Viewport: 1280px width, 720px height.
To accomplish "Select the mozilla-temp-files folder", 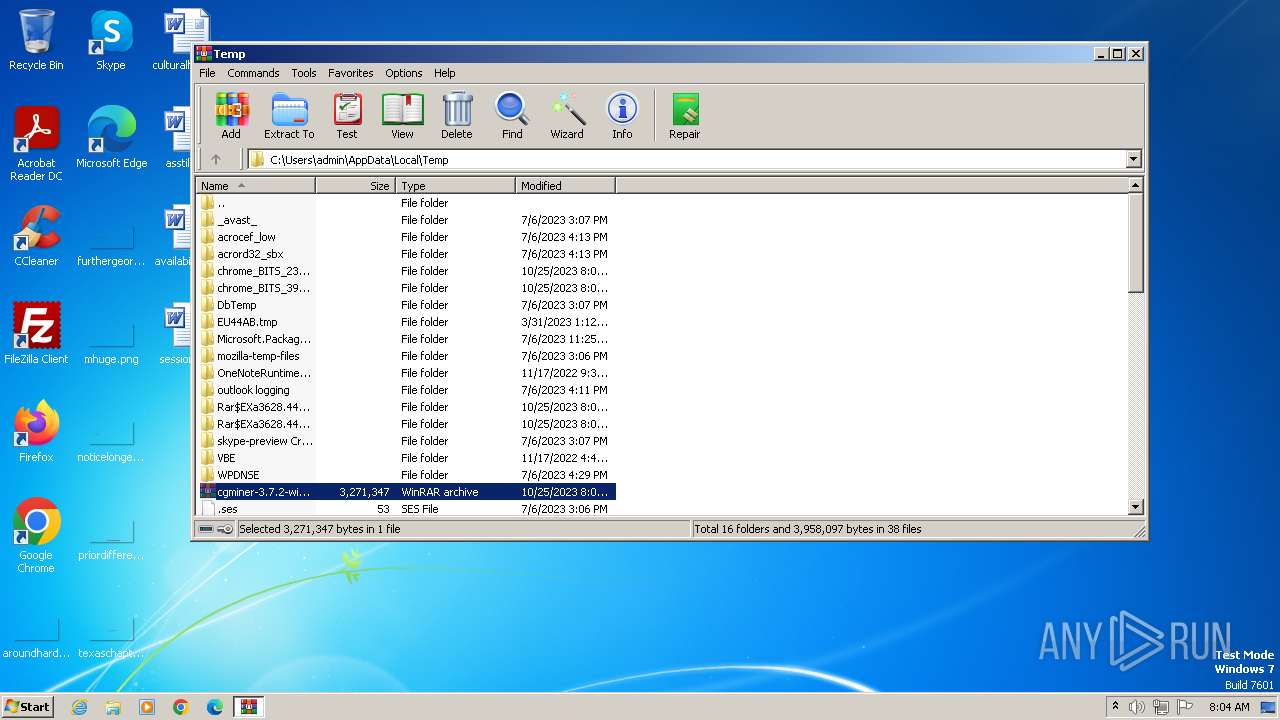I will pos(406,356).
